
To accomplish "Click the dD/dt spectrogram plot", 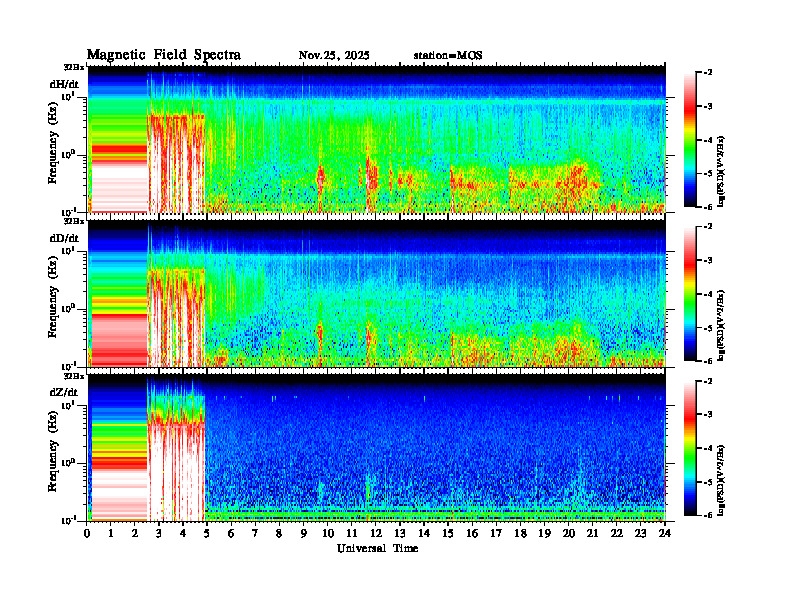I will [x=377, y=293].
